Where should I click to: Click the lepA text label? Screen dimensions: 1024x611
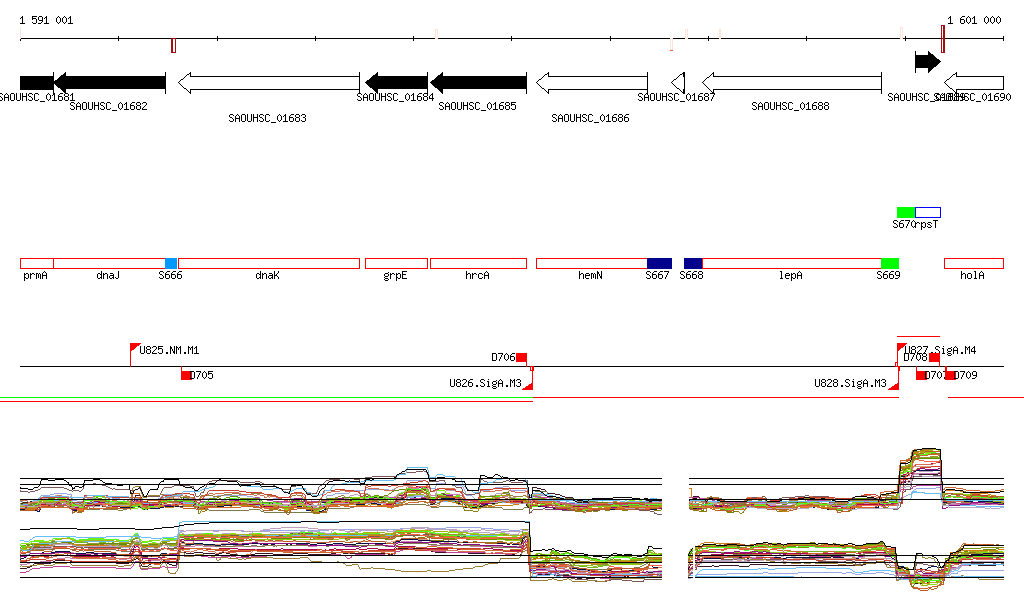point(791,275)
